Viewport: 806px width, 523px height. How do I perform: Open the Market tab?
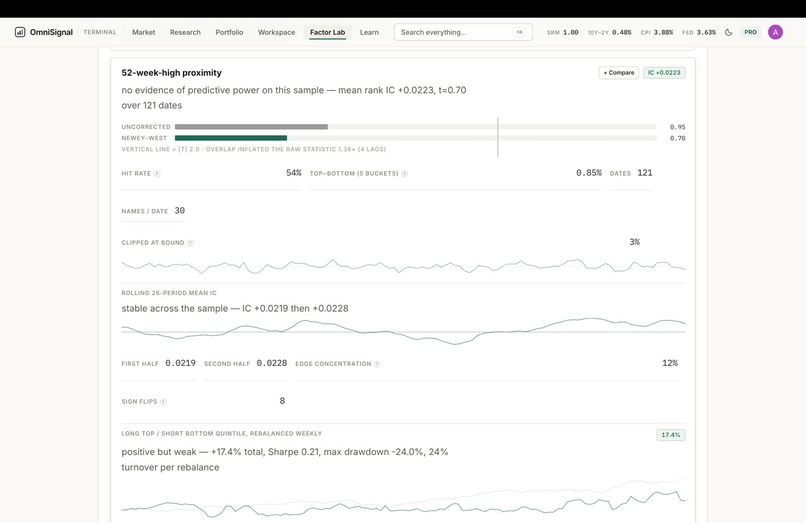[143, 32]
